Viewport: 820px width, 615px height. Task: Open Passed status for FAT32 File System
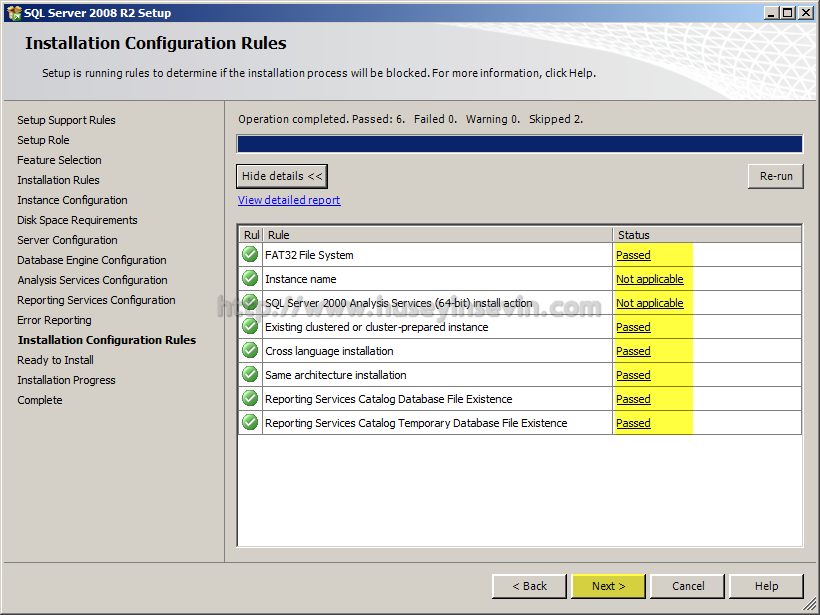(633, 255)
